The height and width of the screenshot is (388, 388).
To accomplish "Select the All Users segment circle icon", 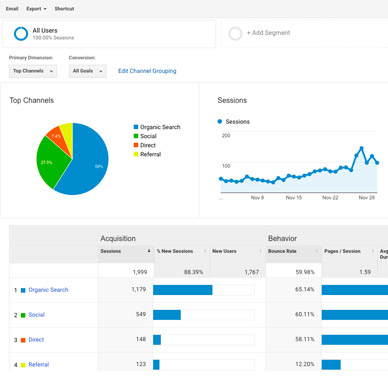I will [21, 34].
